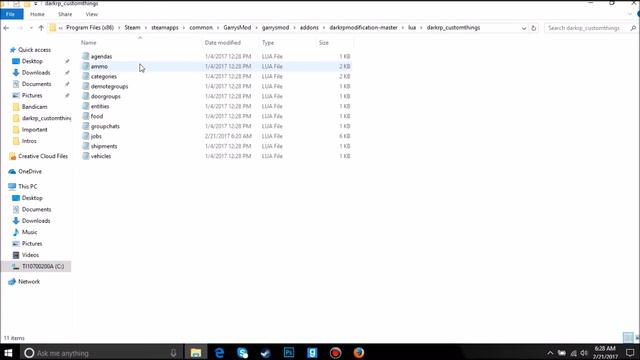Sort by Name column header
This screenshot has height=360, width=640.
click(x=89, y=43)
